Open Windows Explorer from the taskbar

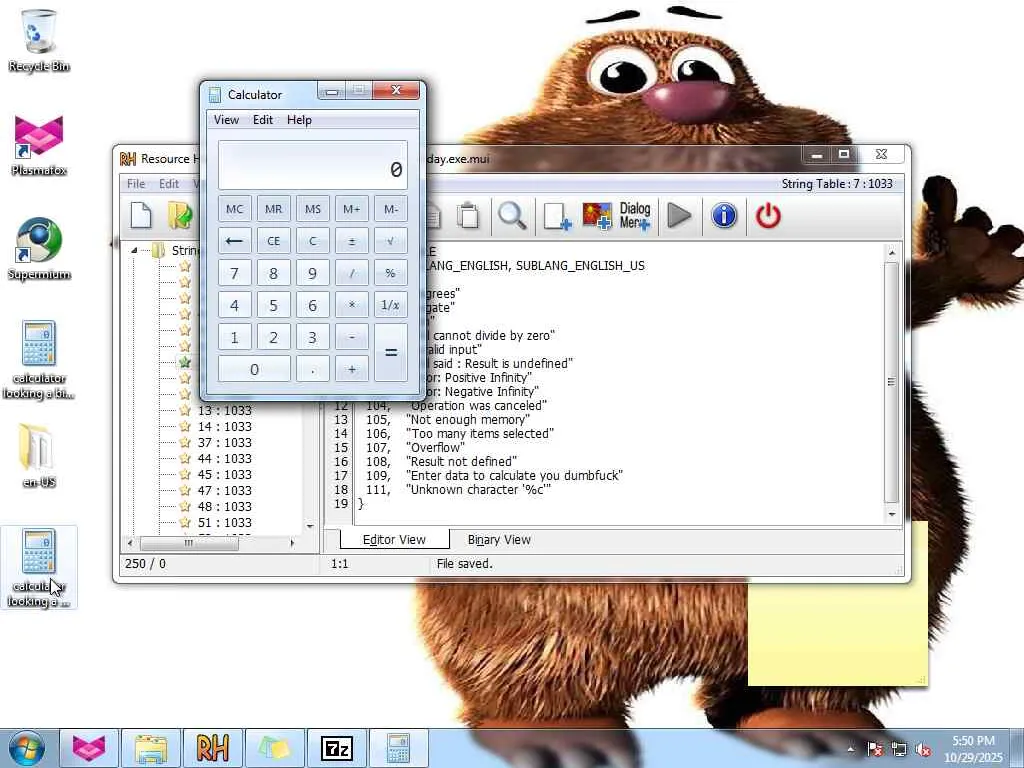pyautogui.click(x=151, y=748)
